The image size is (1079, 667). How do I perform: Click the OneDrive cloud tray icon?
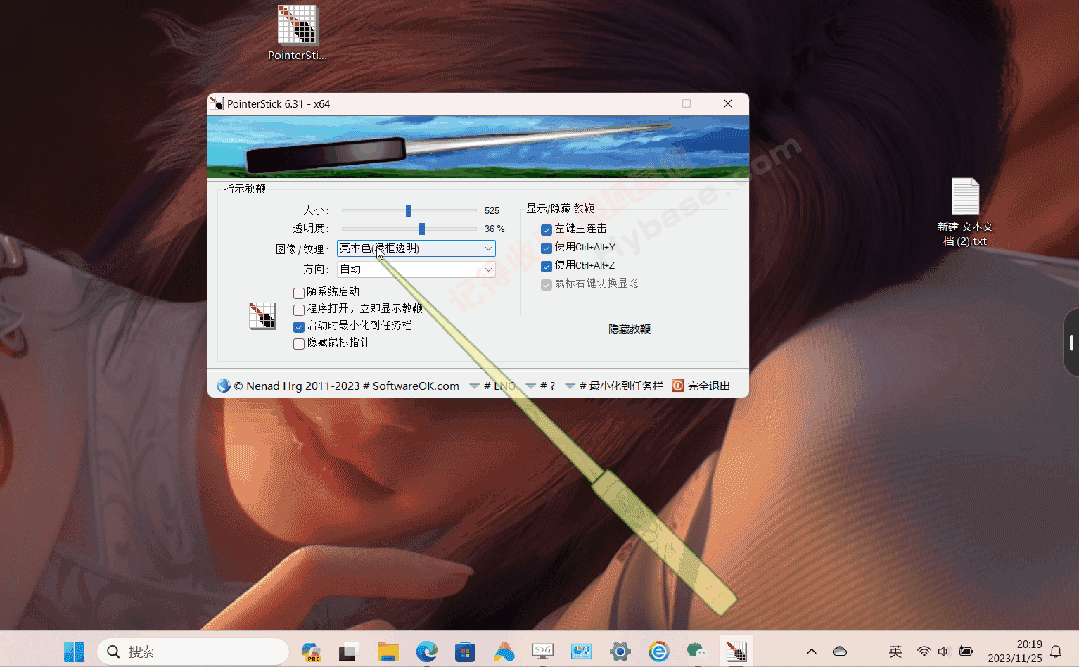(x=840, y=651)
